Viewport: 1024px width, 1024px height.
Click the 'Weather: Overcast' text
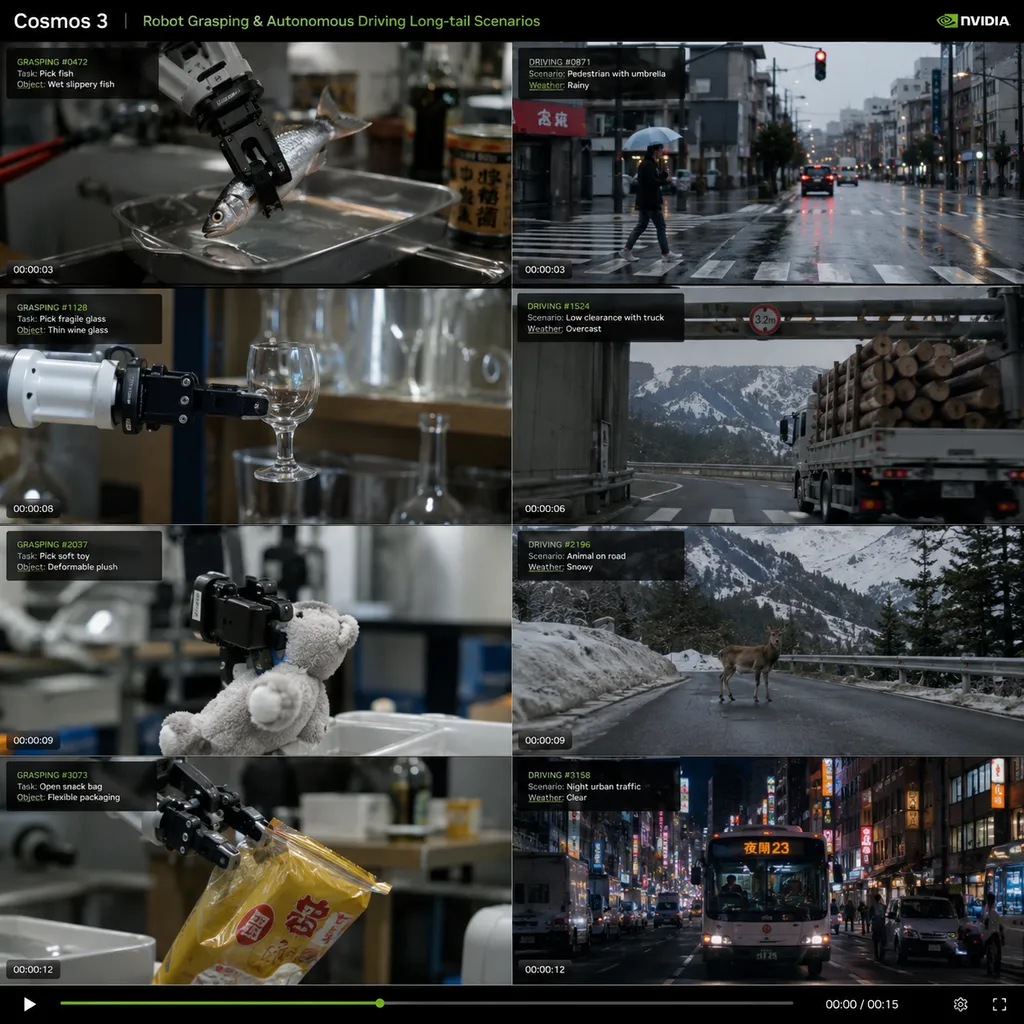(564, 328)
